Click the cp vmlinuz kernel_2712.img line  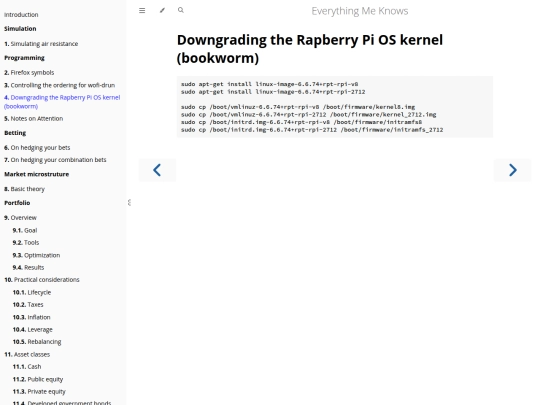tap(309, 114)
